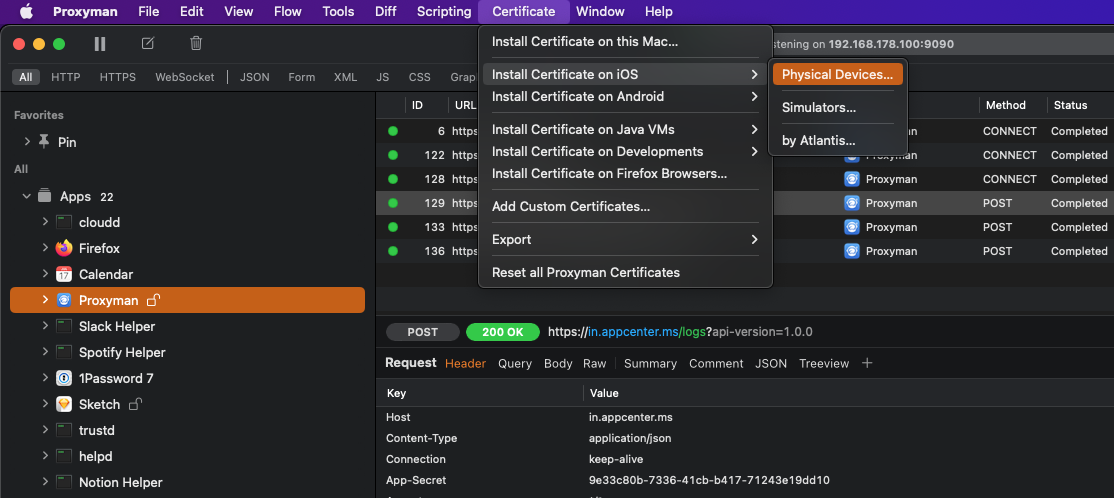Screen dimensions: 1114x498
Task: Switch to the Treeview request tab
Action: [x=824, y=363]
